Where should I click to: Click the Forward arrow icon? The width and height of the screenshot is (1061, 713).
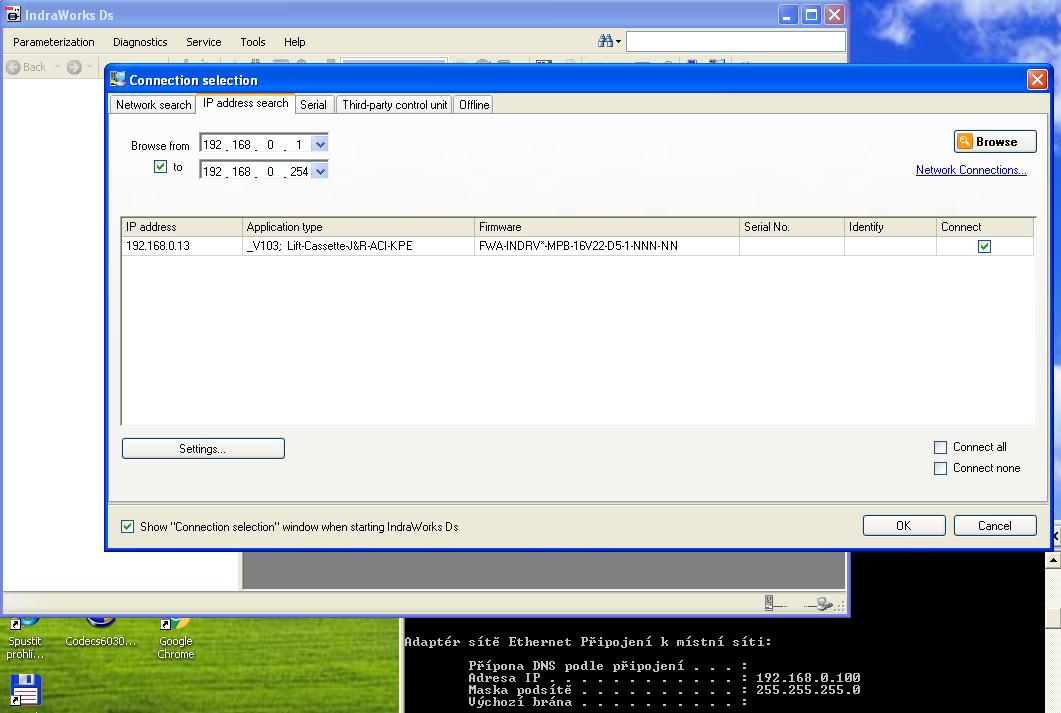click(x=74, y=67)
